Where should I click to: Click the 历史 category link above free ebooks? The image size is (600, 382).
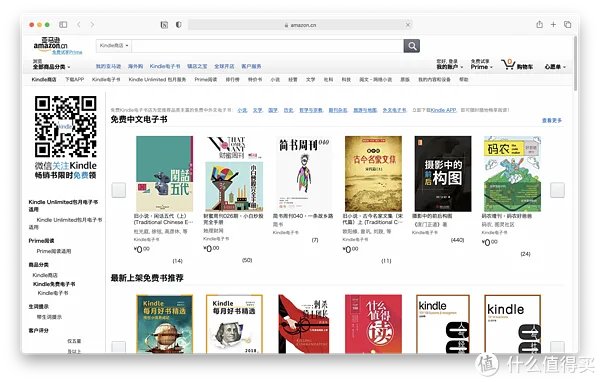(x=288, y=110)
